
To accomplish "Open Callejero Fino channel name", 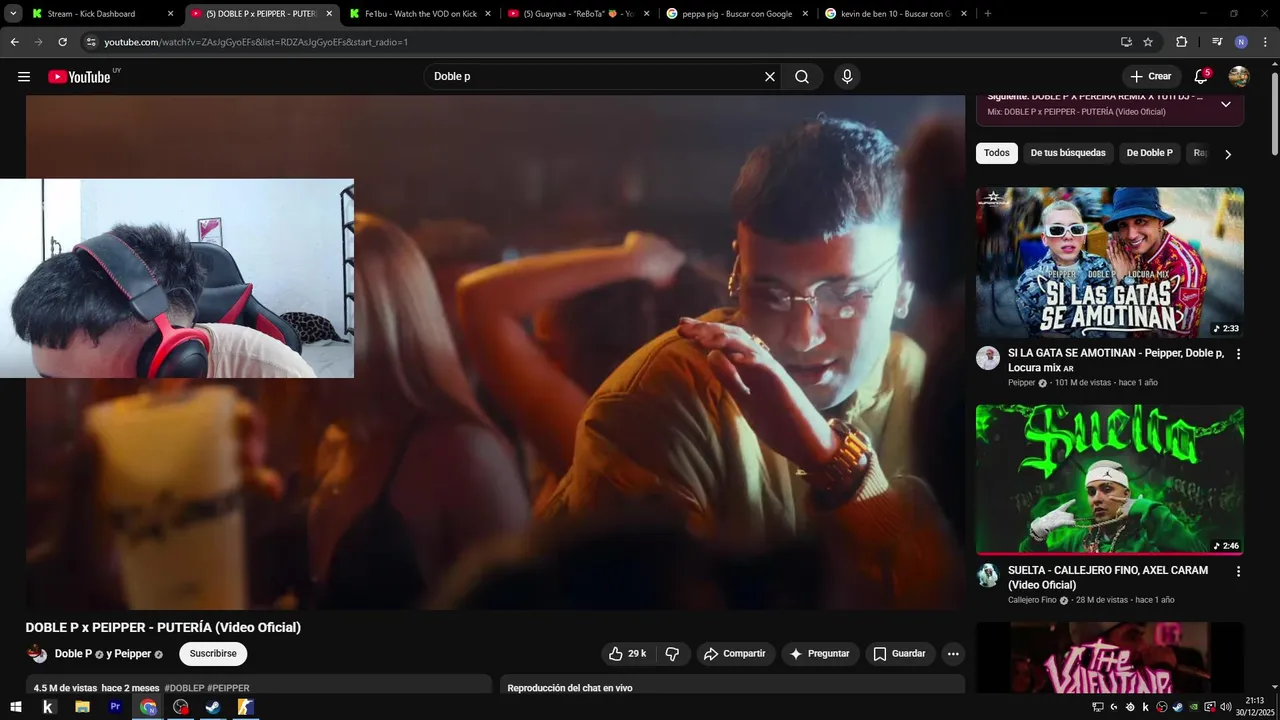I will point(1032,600).
